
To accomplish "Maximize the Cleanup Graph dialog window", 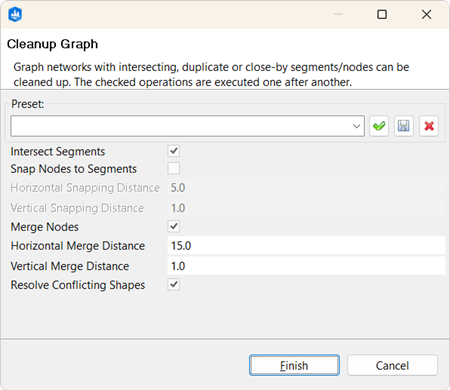I will [382, 14].
